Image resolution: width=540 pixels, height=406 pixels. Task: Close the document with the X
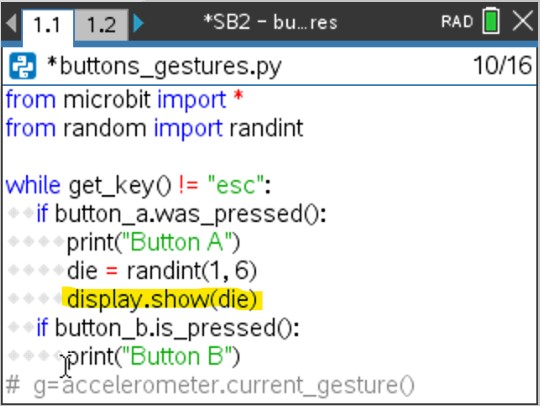pos(522,21)
